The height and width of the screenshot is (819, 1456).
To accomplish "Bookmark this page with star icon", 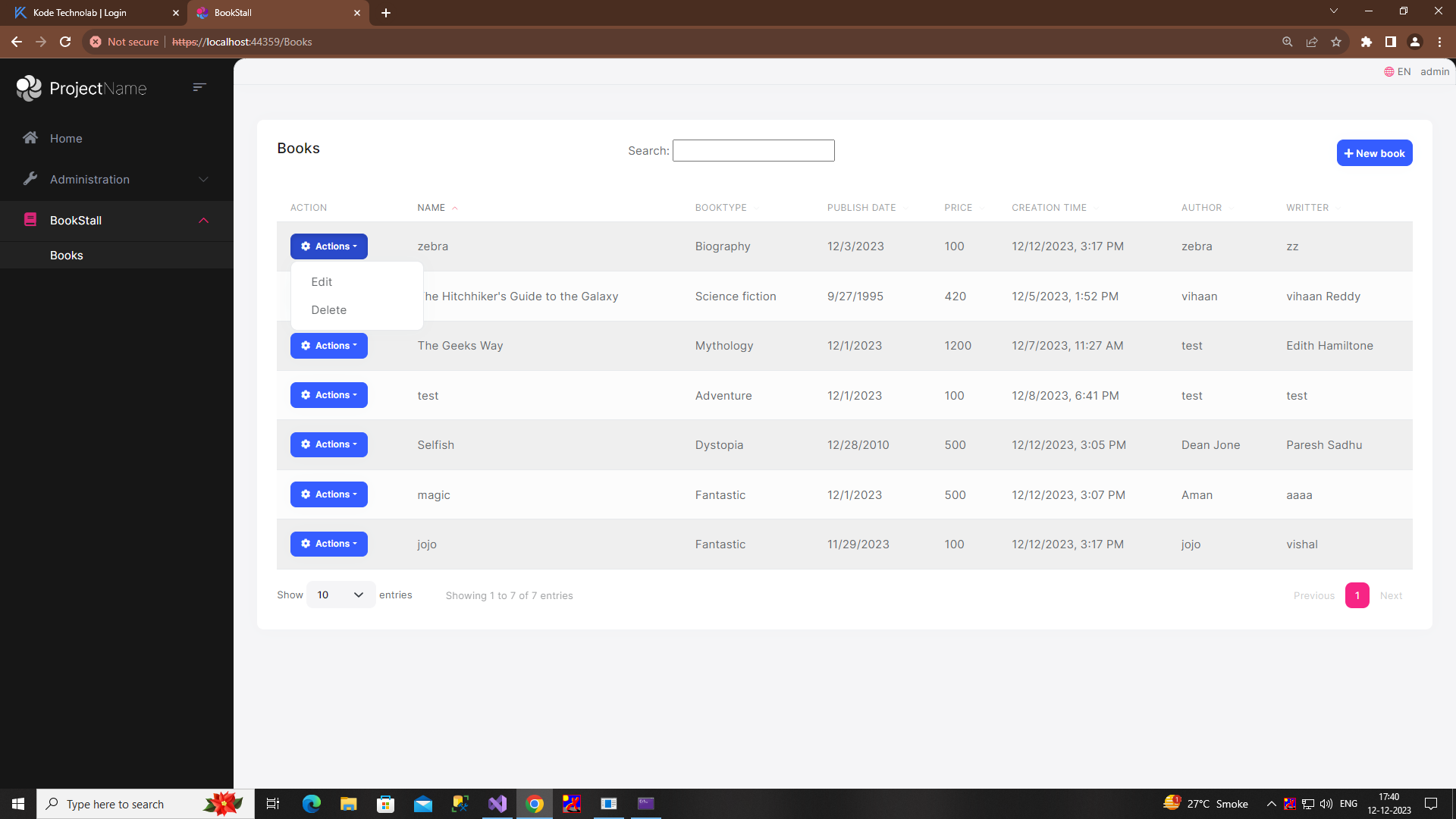I will tap(1336, 42).
